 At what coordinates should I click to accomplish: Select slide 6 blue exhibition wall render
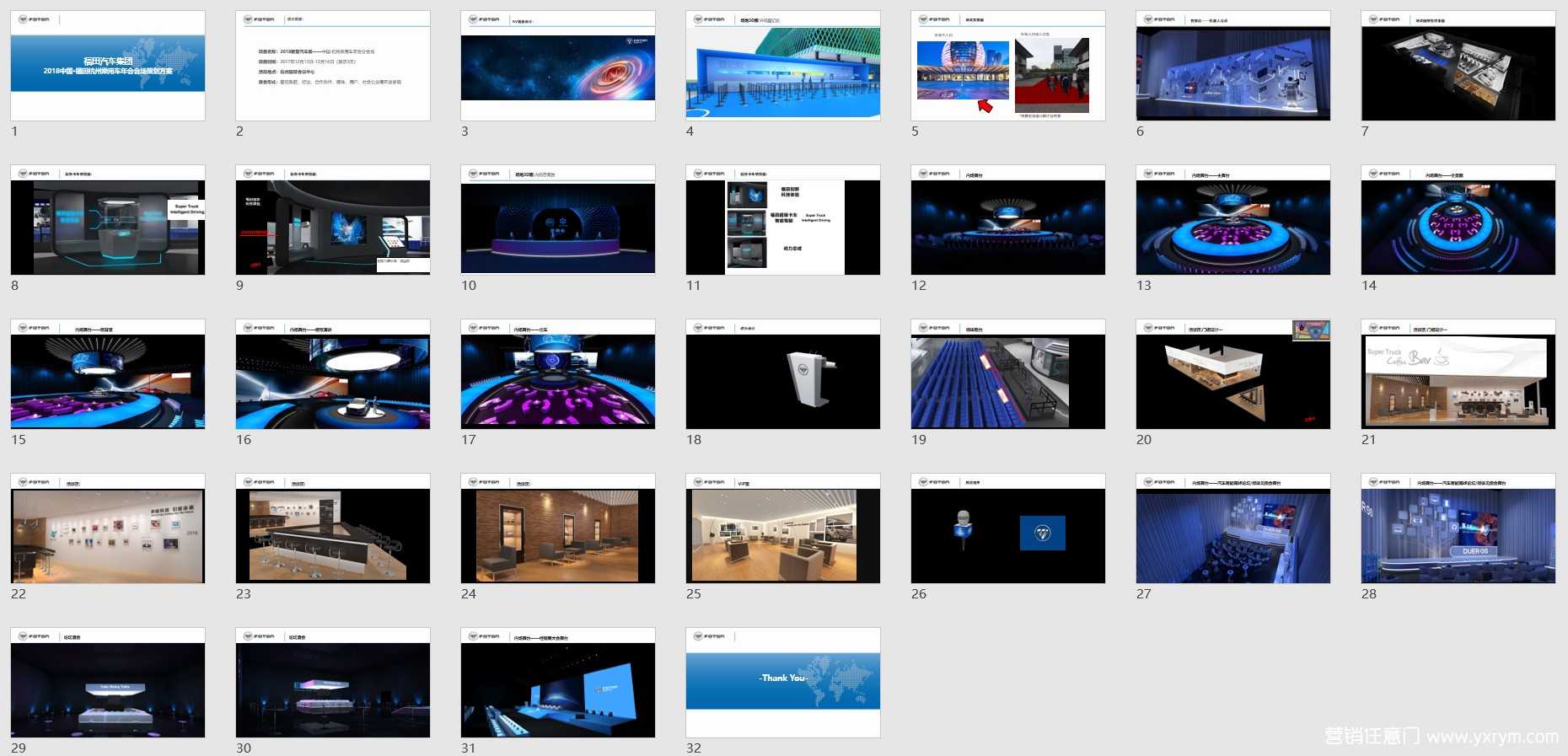[1233, 66]
